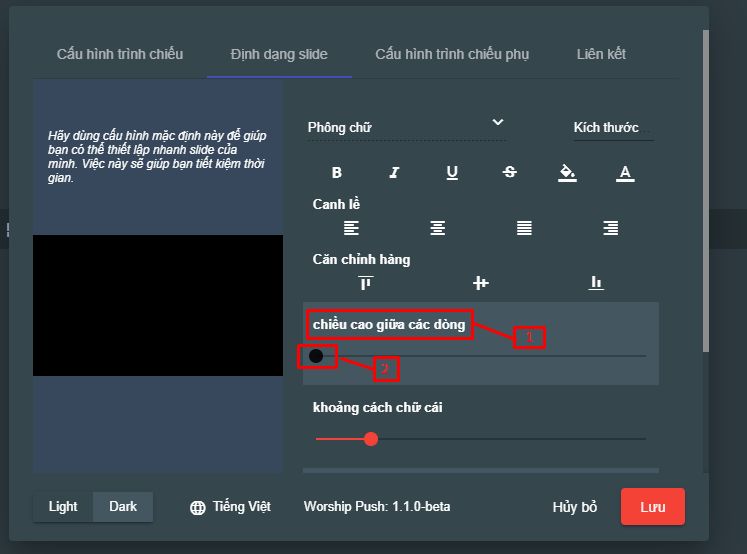The width and height of the screenshot is (747, 554).
Task: Switch to Cấu hình trình chiếu tab
Action: pos(120,54)
